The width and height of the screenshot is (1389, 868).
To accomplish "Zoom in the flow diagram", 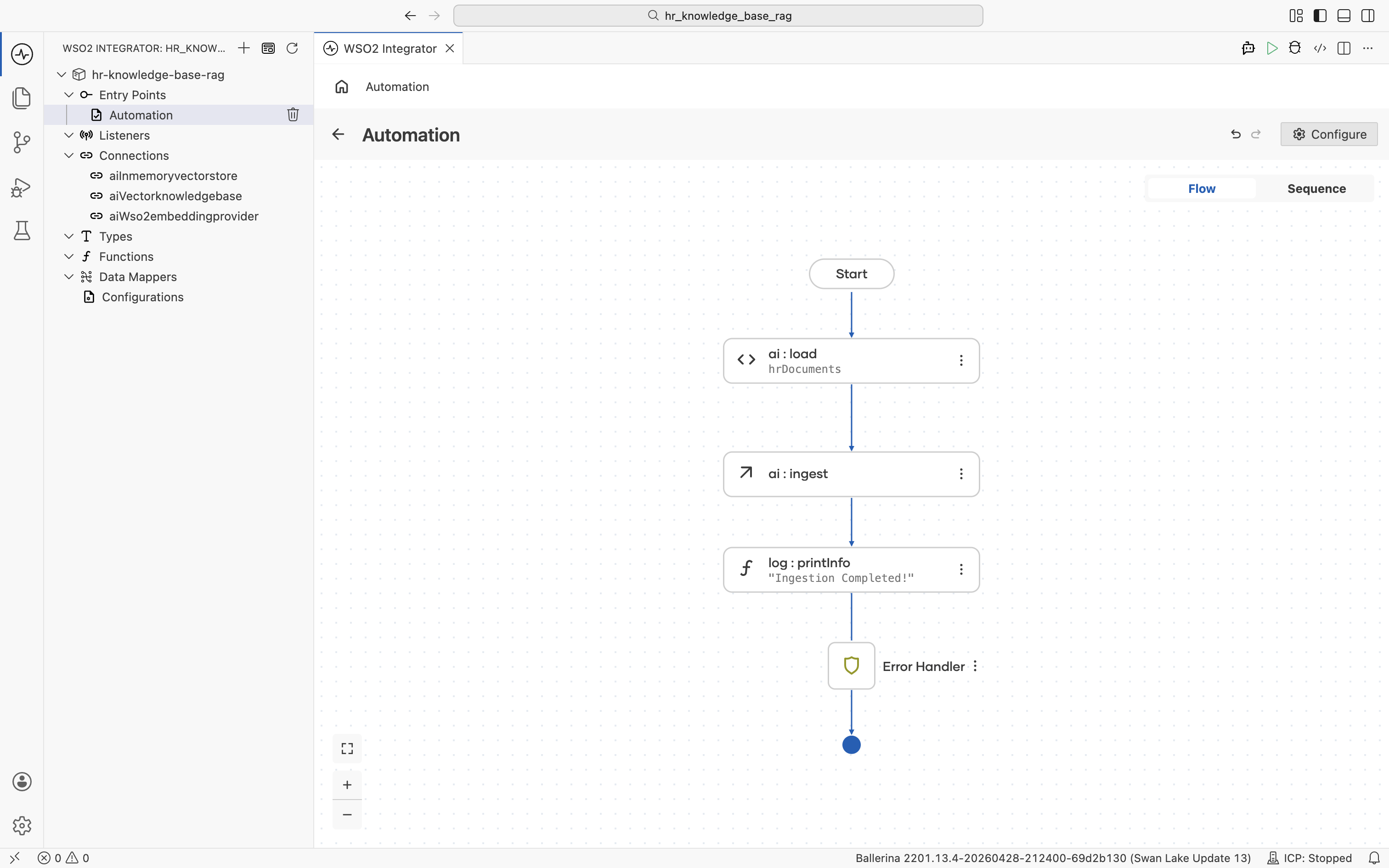I will [x=347, y=785].
